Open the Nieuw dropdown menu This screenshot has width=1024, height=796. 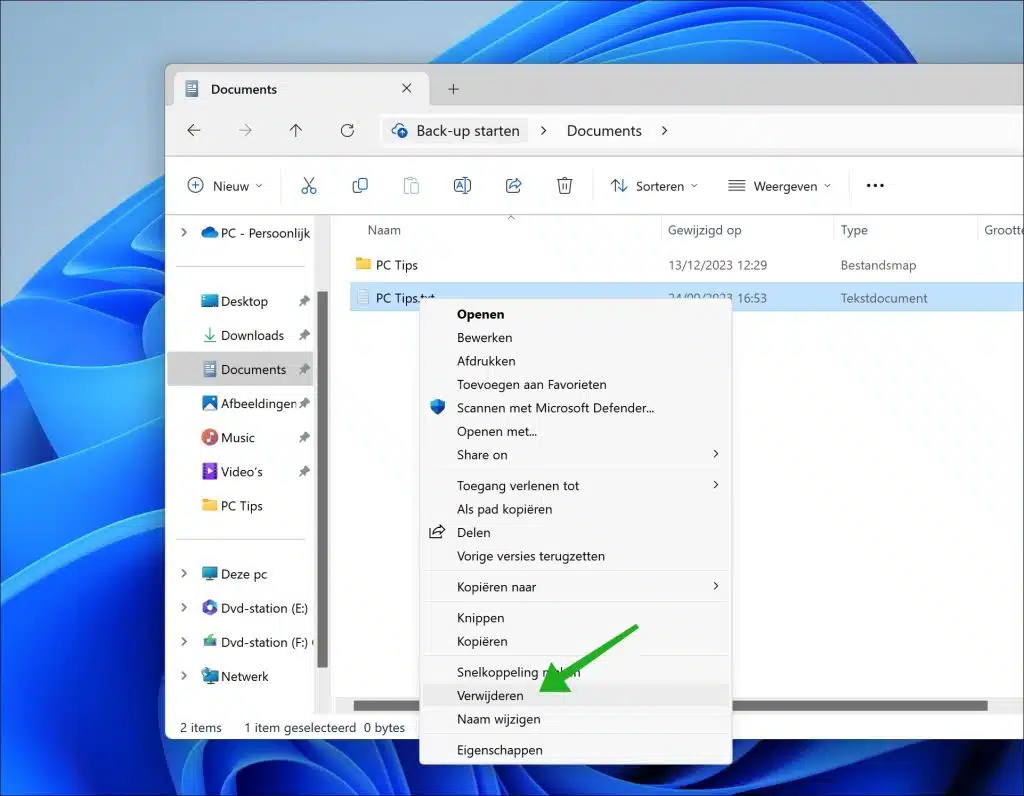pos(224,185)
